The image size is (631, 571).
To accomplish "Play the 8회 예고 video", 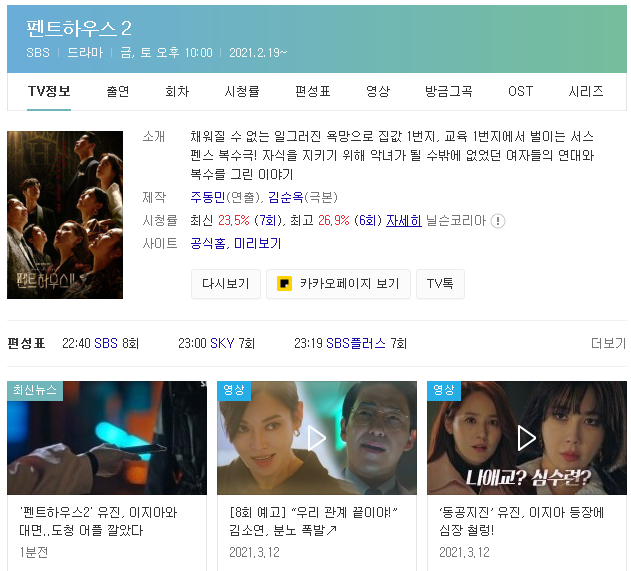I will tap(317, 438).
